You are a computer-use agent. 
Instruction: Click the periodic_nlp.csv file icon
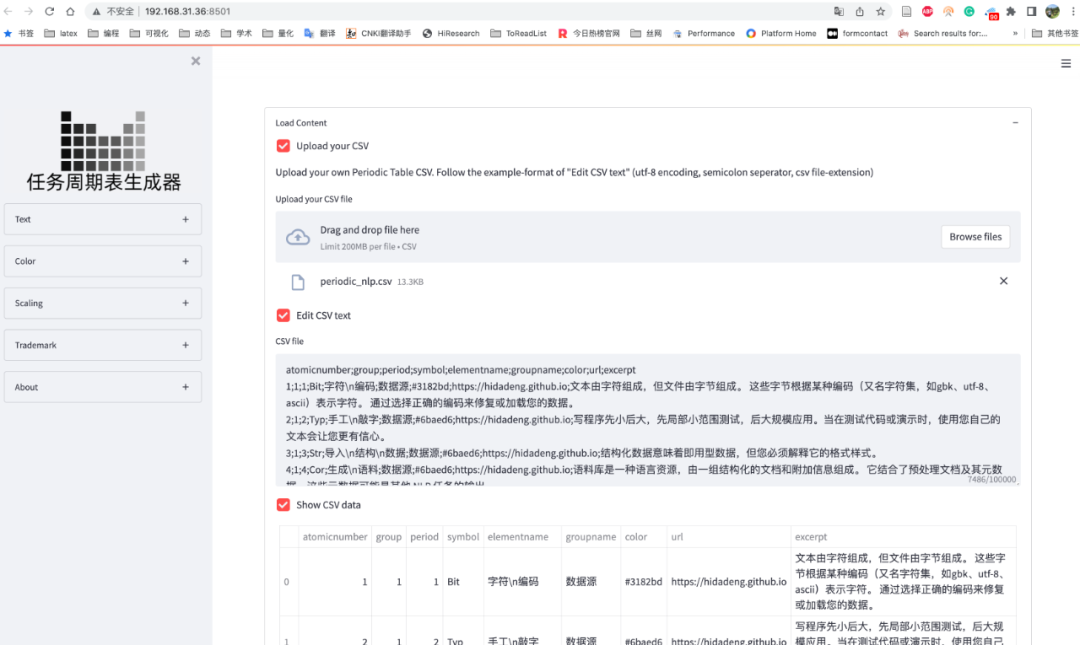point(298,282)
